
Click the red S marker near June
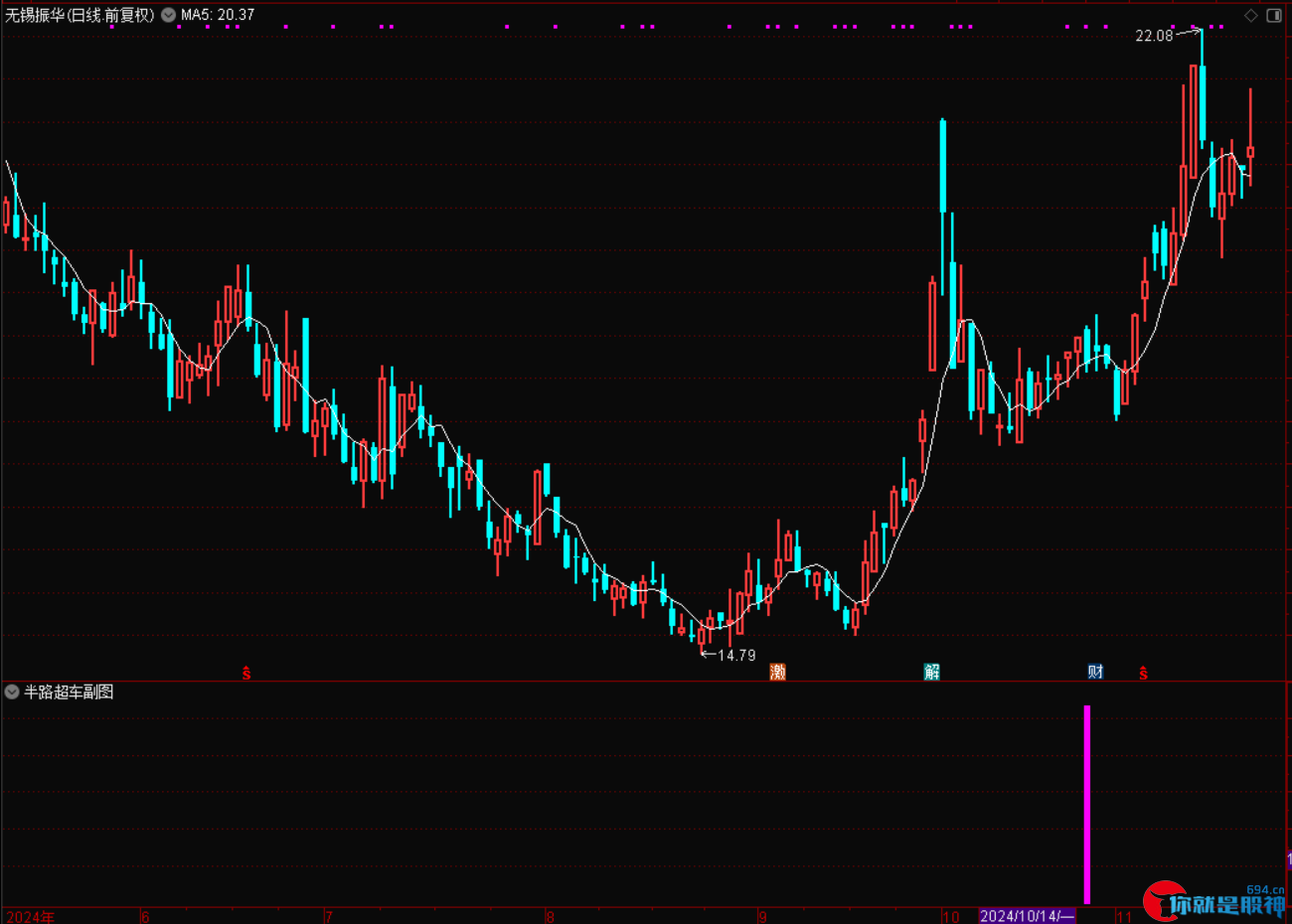(x=246, y=674)
